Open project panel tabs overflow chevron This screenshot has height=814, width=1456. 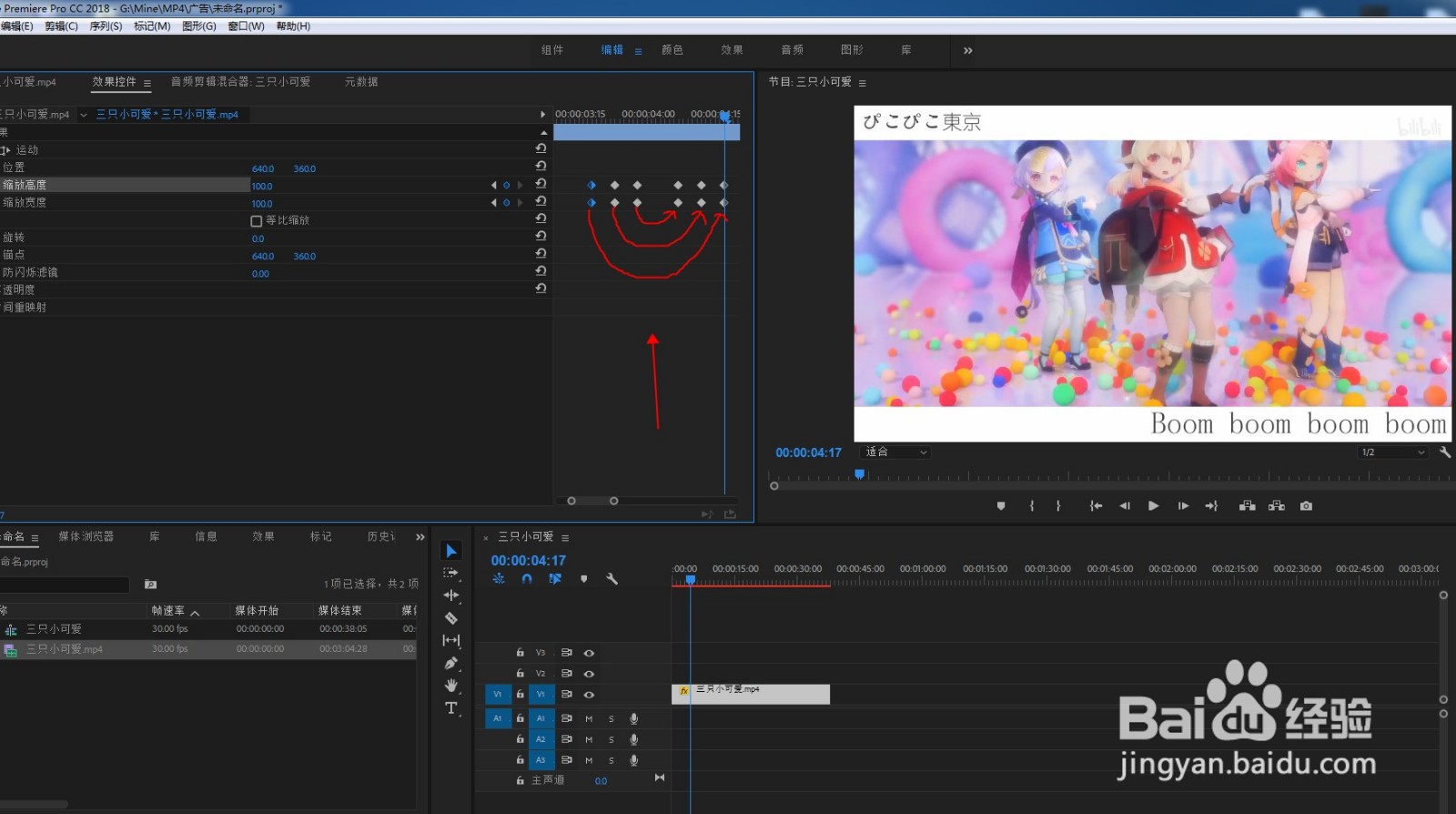pyautogui.click(x=420, y=537)
